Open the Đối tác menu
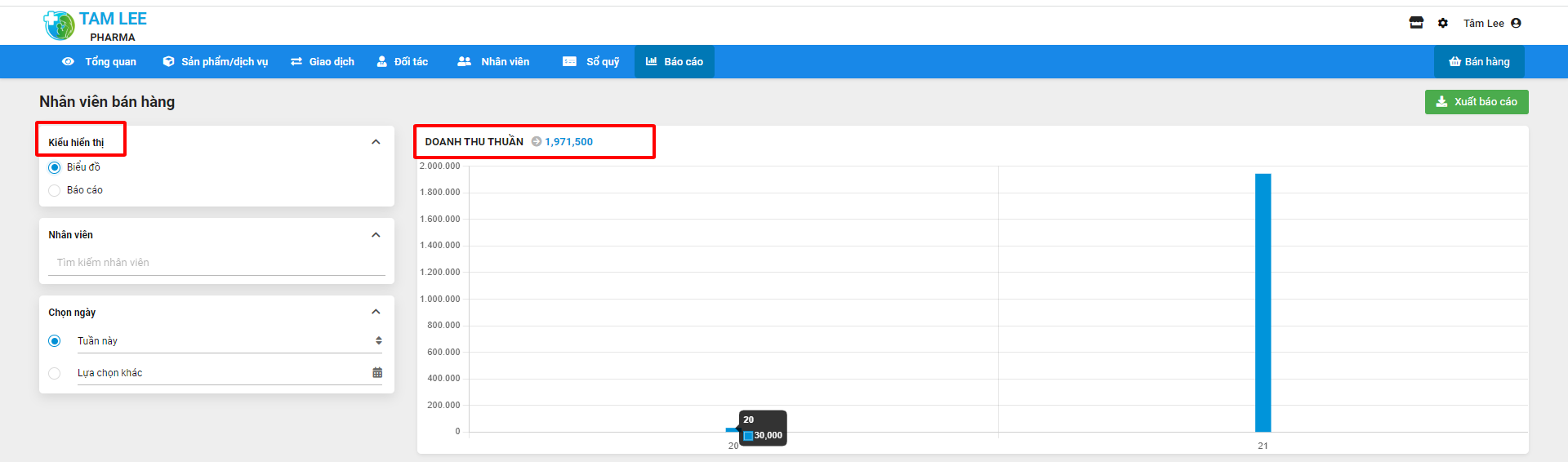The width and height of the screenshot is (1568, 462). click(x=403, y=62)
